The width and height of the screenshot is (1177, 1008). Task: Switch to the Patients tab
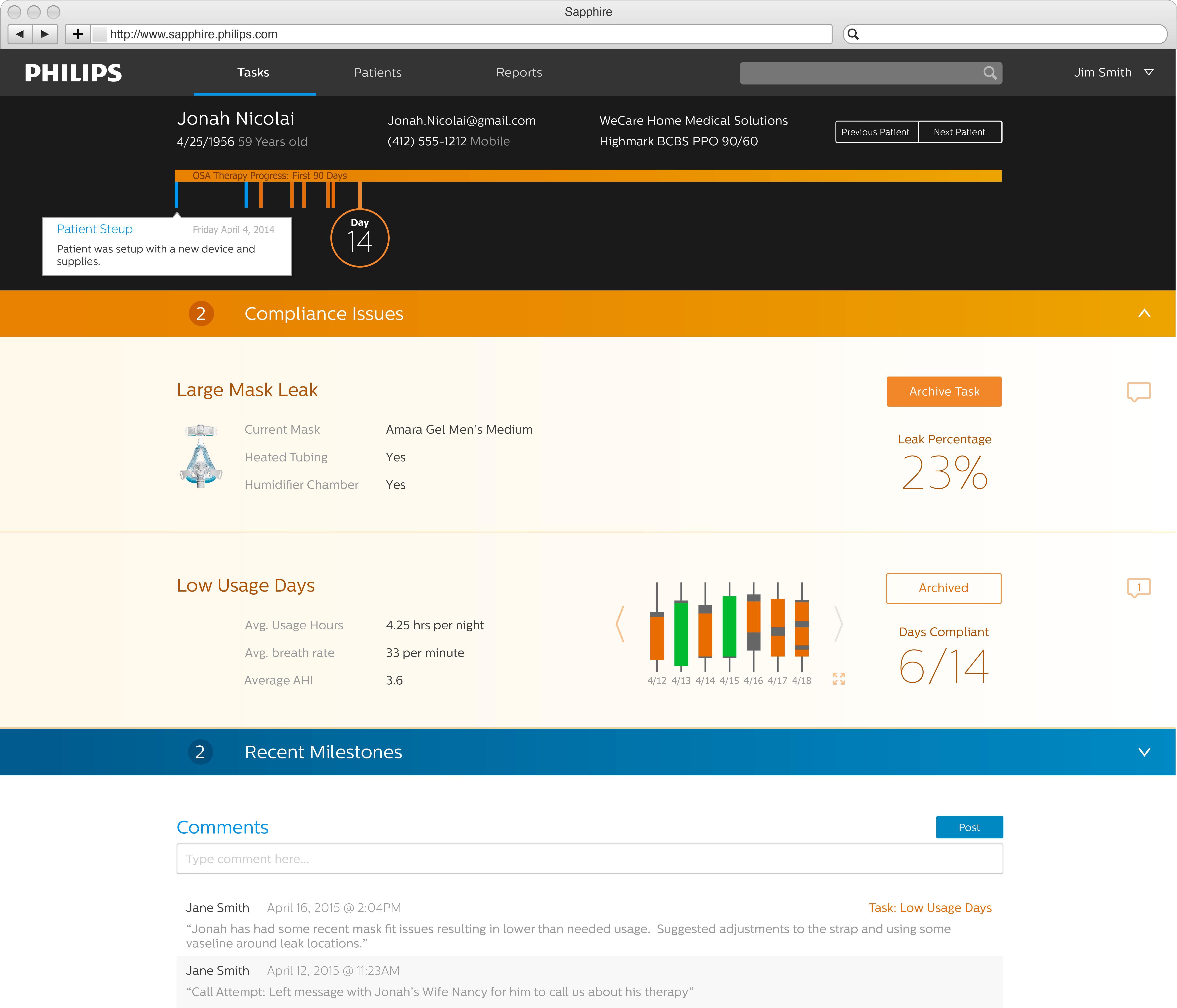[x=378, y=73]
